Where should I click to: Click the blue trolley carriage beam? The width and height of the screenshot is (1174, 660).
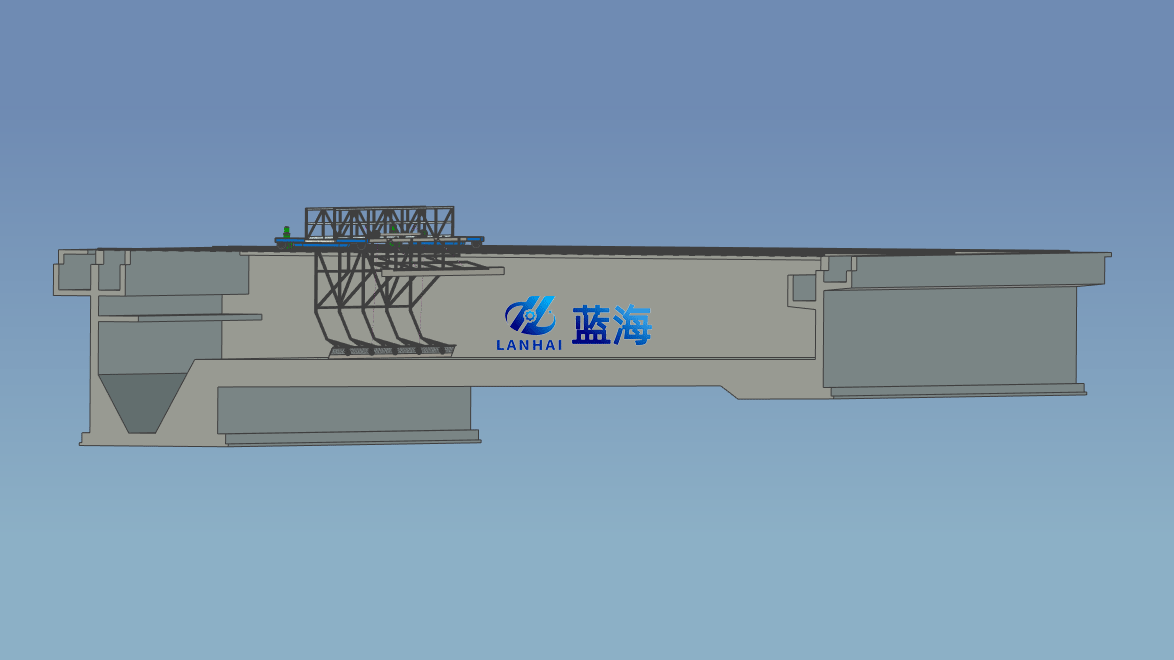[x=380, y=241]
